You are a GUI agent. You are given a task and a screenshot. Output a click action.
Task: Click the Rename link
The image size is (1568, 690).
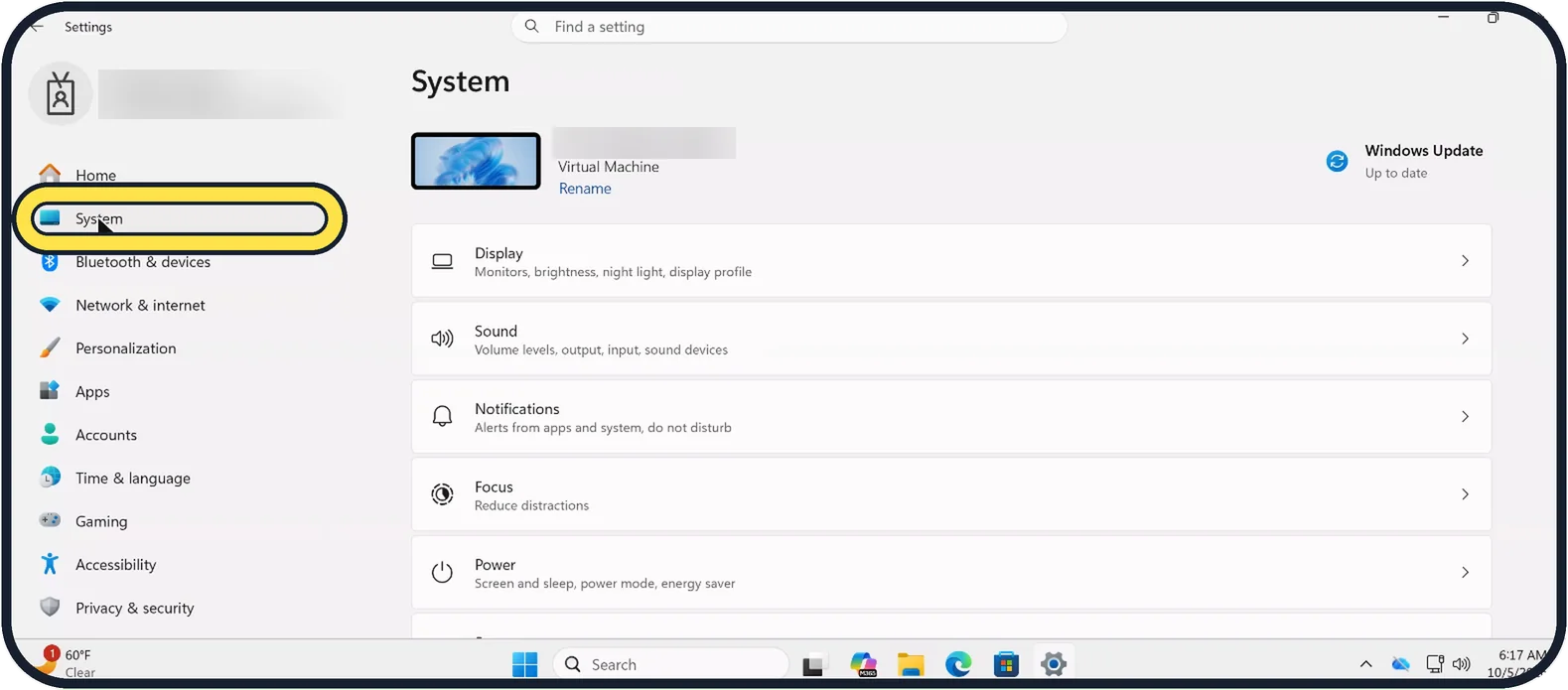point(585,189)
